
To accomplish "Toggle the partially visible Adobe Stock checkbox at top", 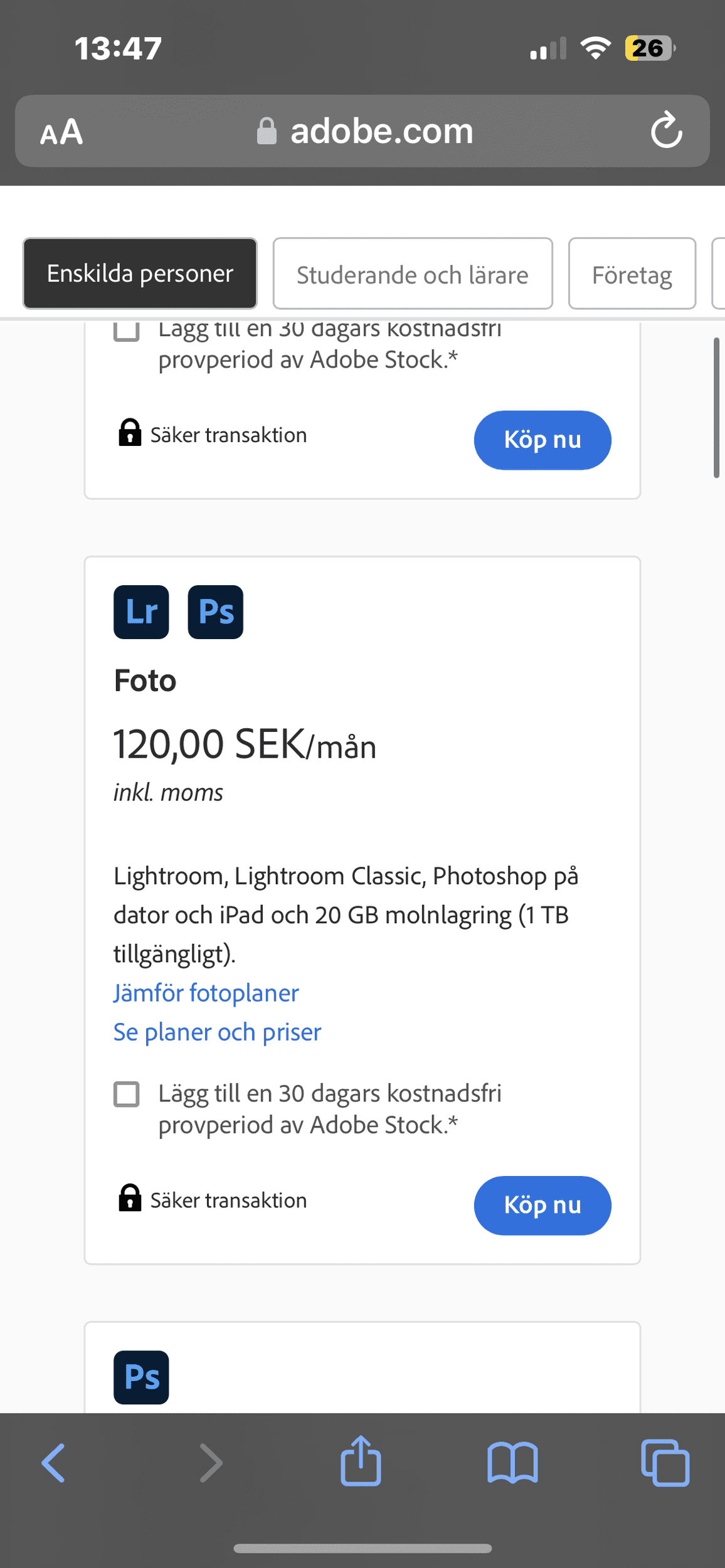I will coord(127,332).
